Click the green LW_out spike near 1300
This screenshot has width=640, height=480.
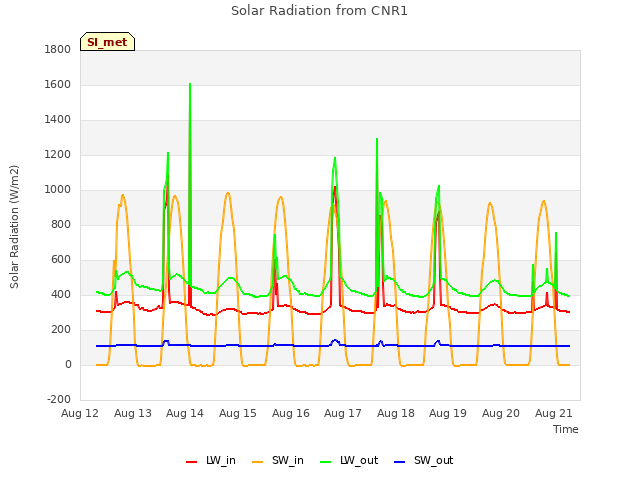377,140
